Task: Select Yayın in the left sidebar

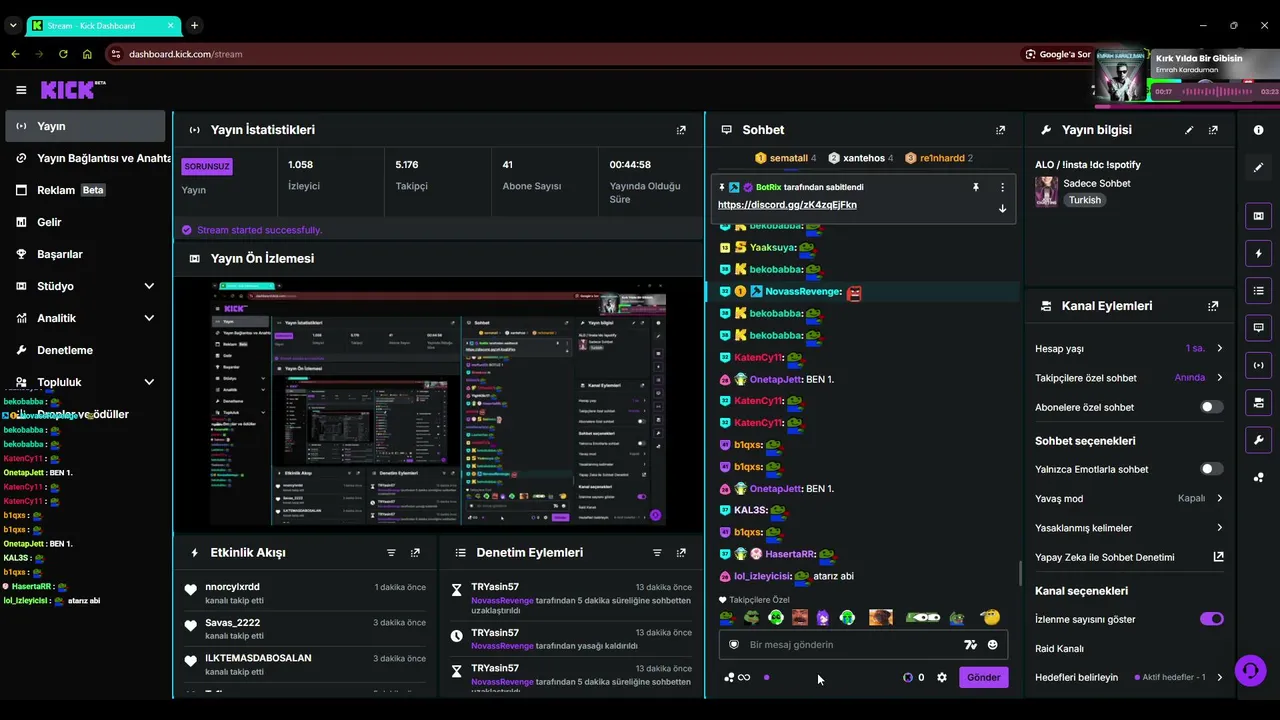Action: click(85, 126)
